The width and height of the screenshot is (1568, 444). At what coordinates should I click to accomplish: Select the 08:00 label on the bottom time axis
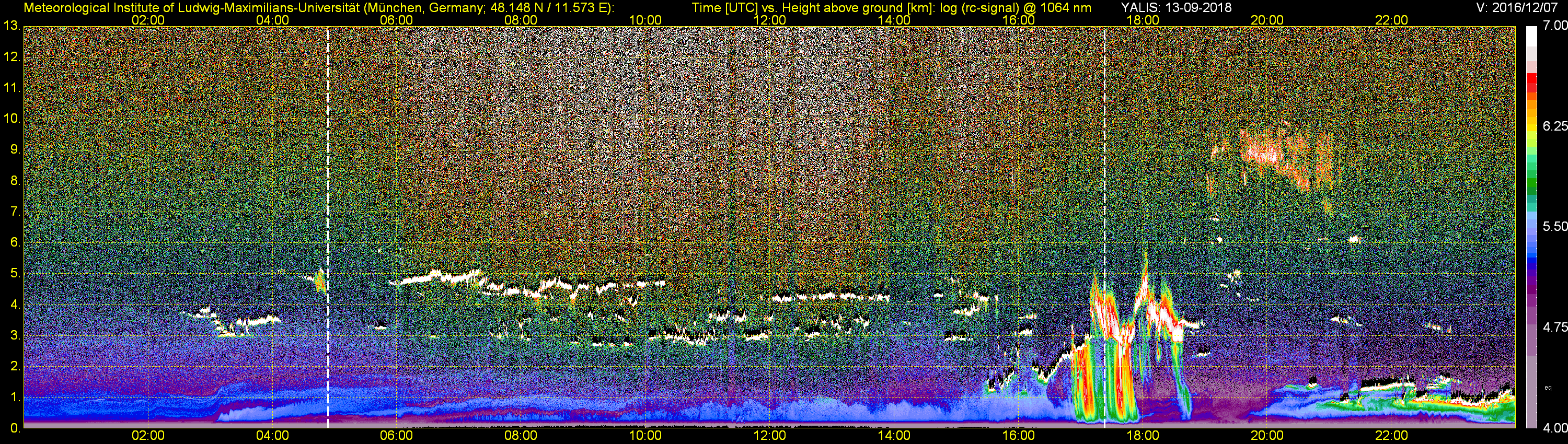[x=521, y=436]
